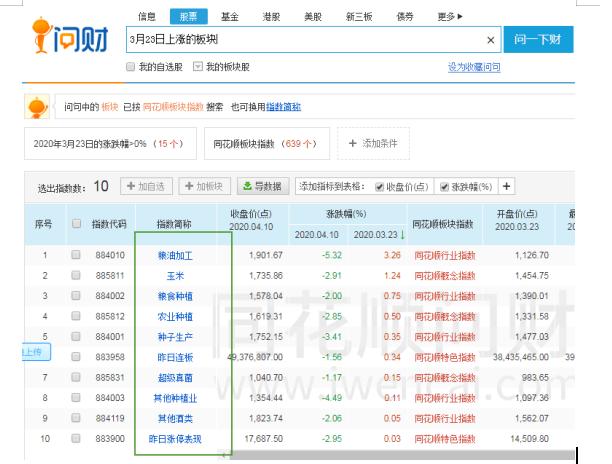Open the 农业种植 index link

[175, 316]
